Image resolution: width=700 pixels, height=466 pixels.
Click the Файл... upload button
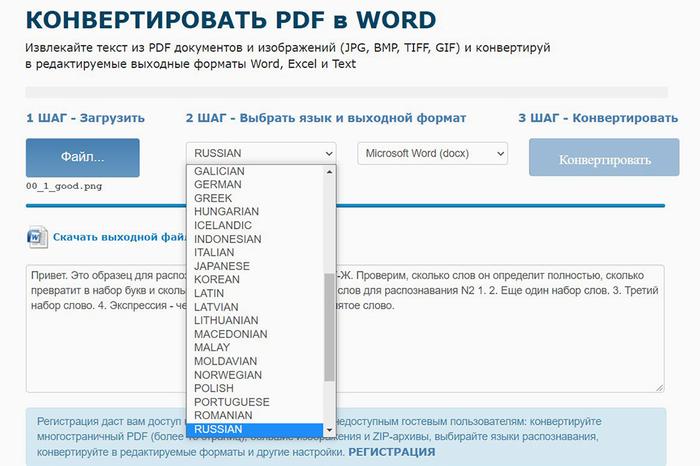(x=82, y=157)
